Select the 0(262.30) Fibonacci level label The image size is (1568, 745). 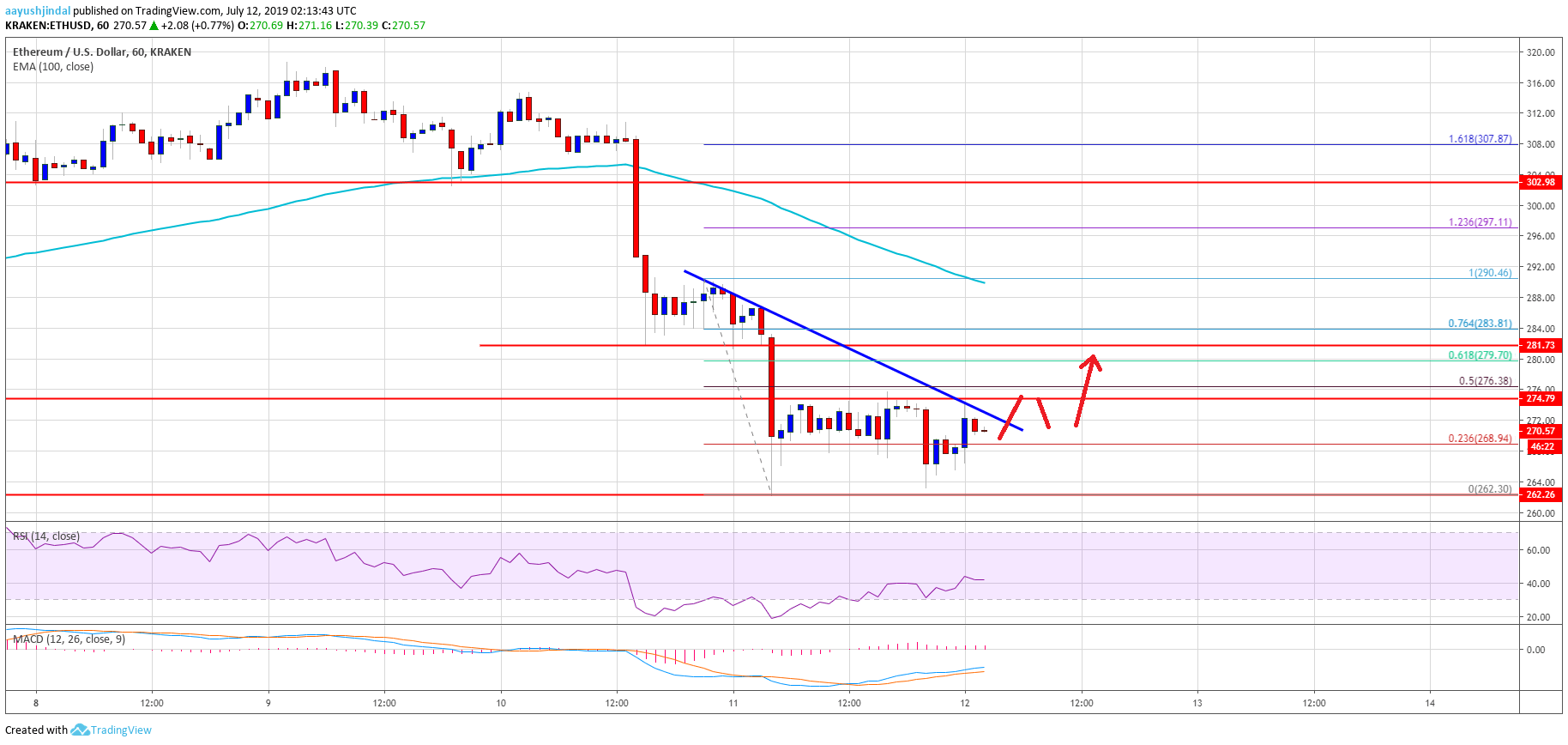click(1490, 489)
